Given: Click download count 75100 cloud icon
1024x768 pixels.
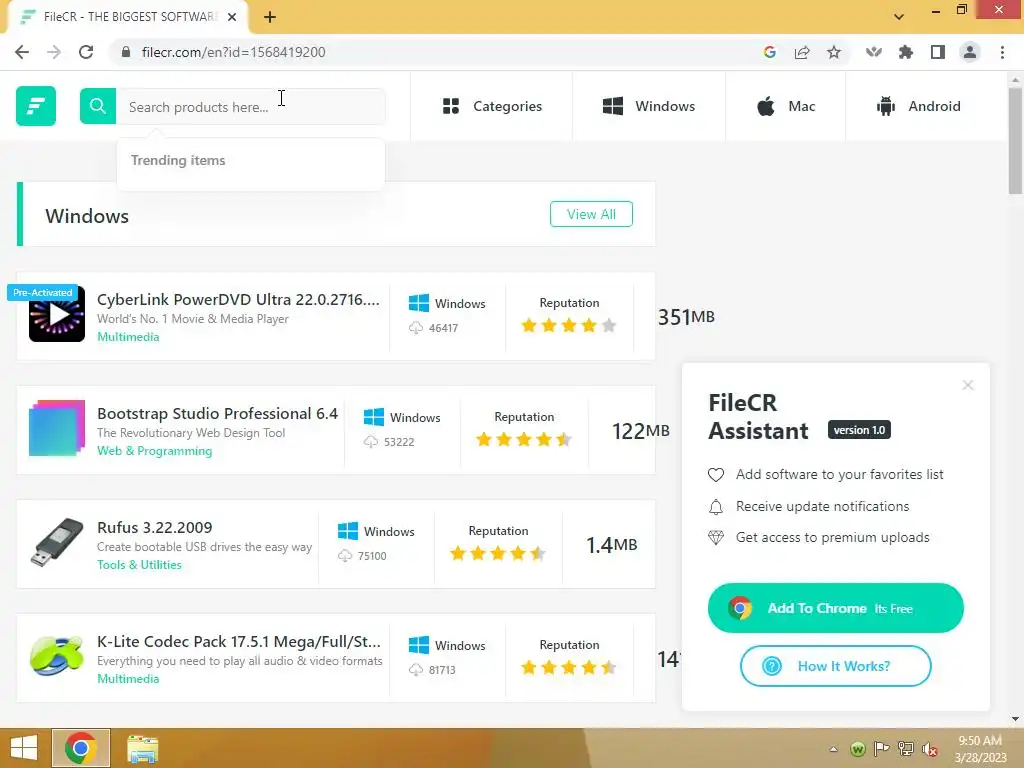Looking at the screenshot, I should pos(344,556).
